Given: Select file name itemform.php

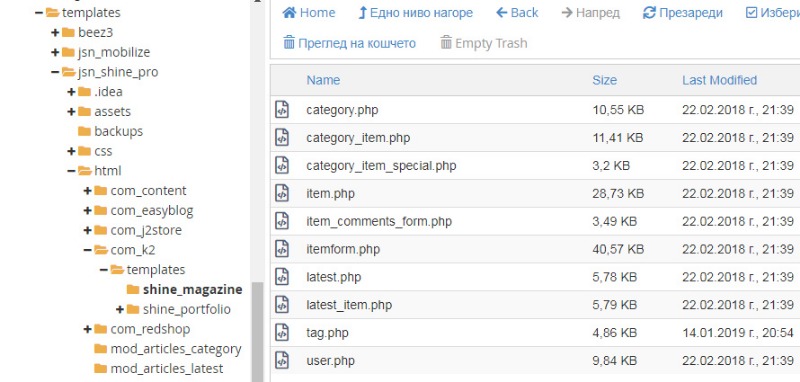Looking at the screenshot, I should point(343,249).
